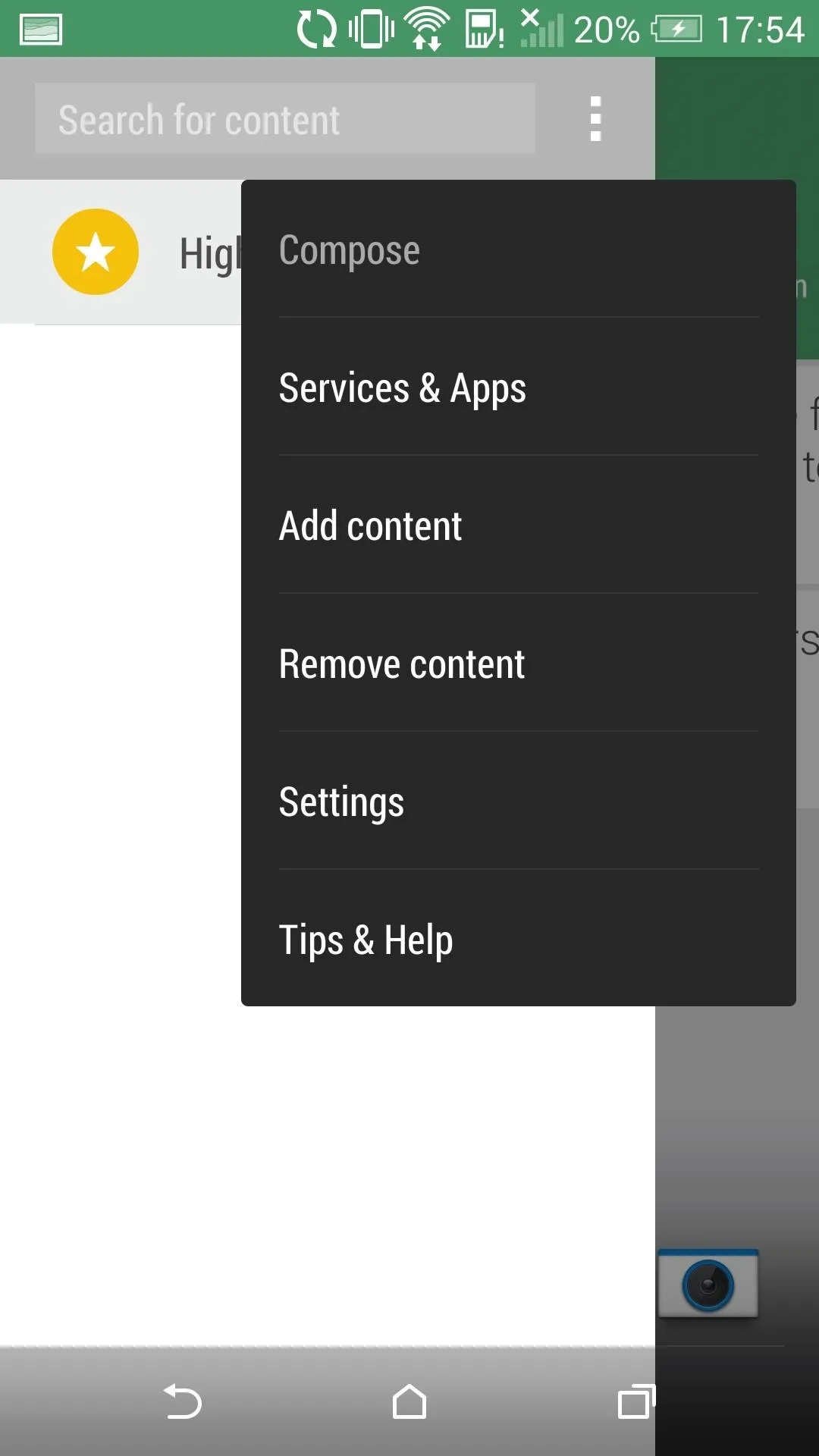Viewport: 819px width, 1456px height.
Task: Tap the clock showing 17:54
Action: (x=760, y=30)
